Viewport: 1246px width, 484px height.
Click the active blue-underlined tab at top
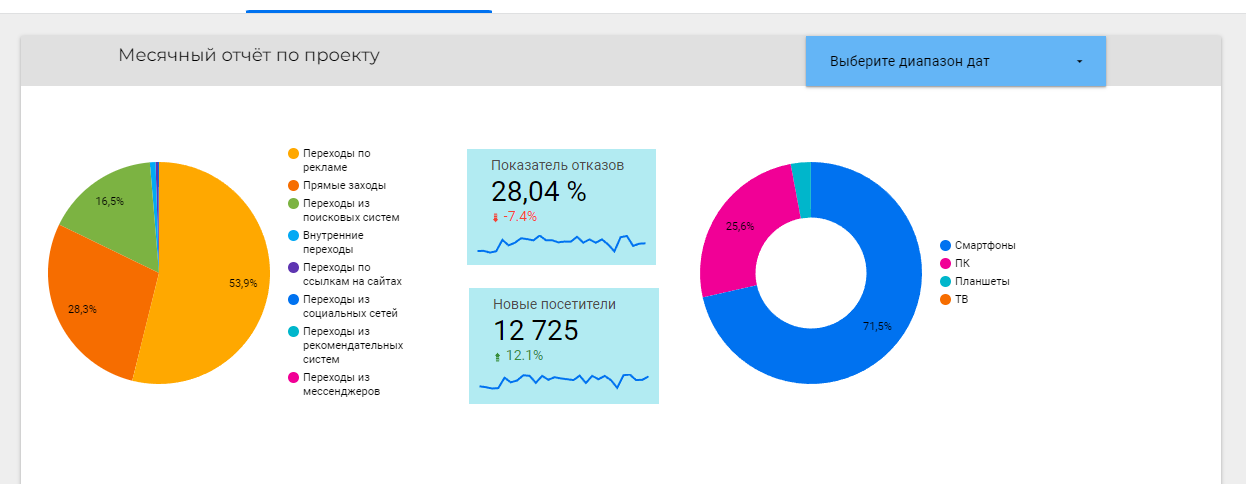[x=369, y=8]
